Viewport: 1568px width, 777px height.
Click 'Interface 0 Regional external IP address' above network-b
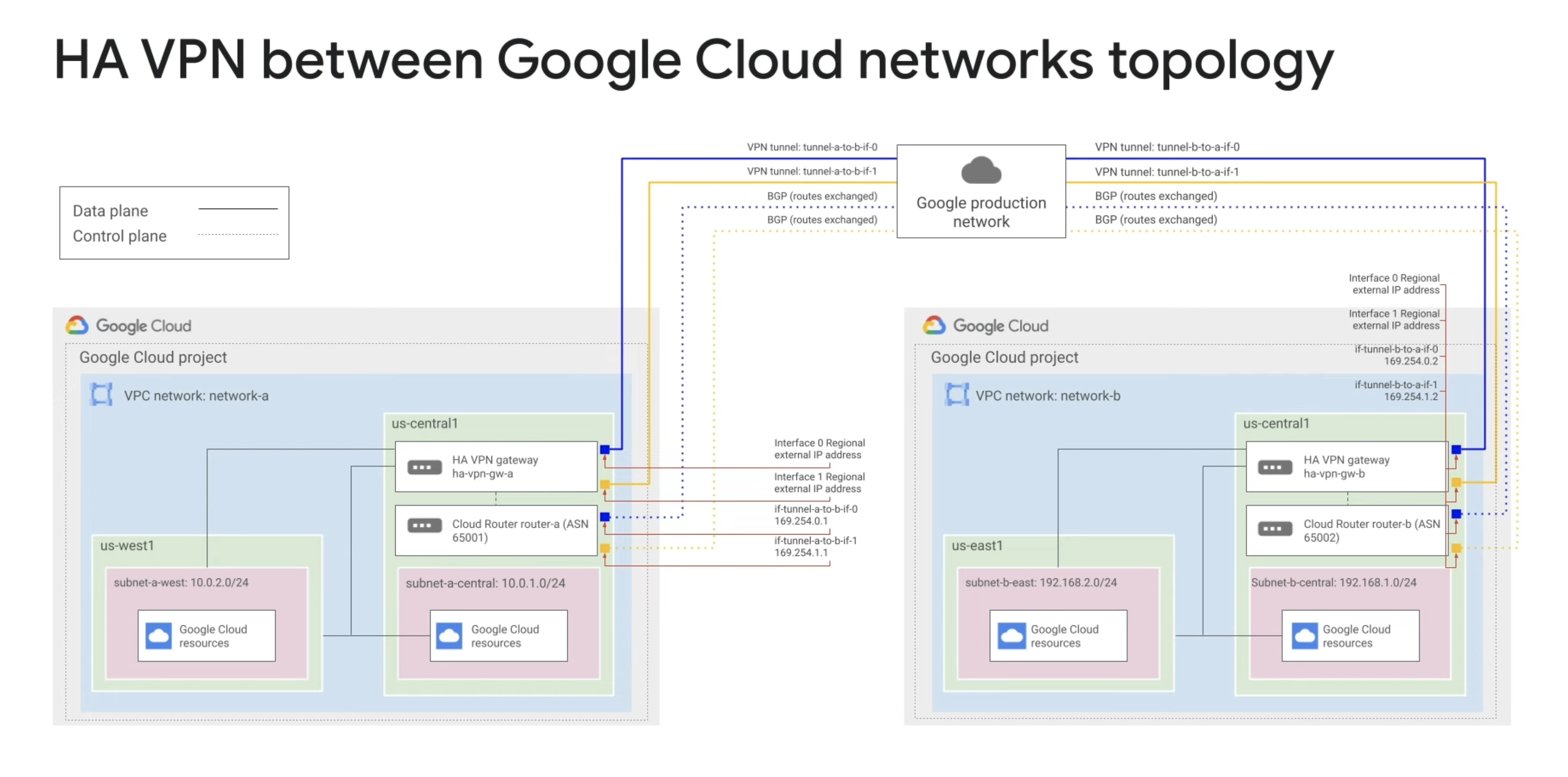coord(1394,284)
